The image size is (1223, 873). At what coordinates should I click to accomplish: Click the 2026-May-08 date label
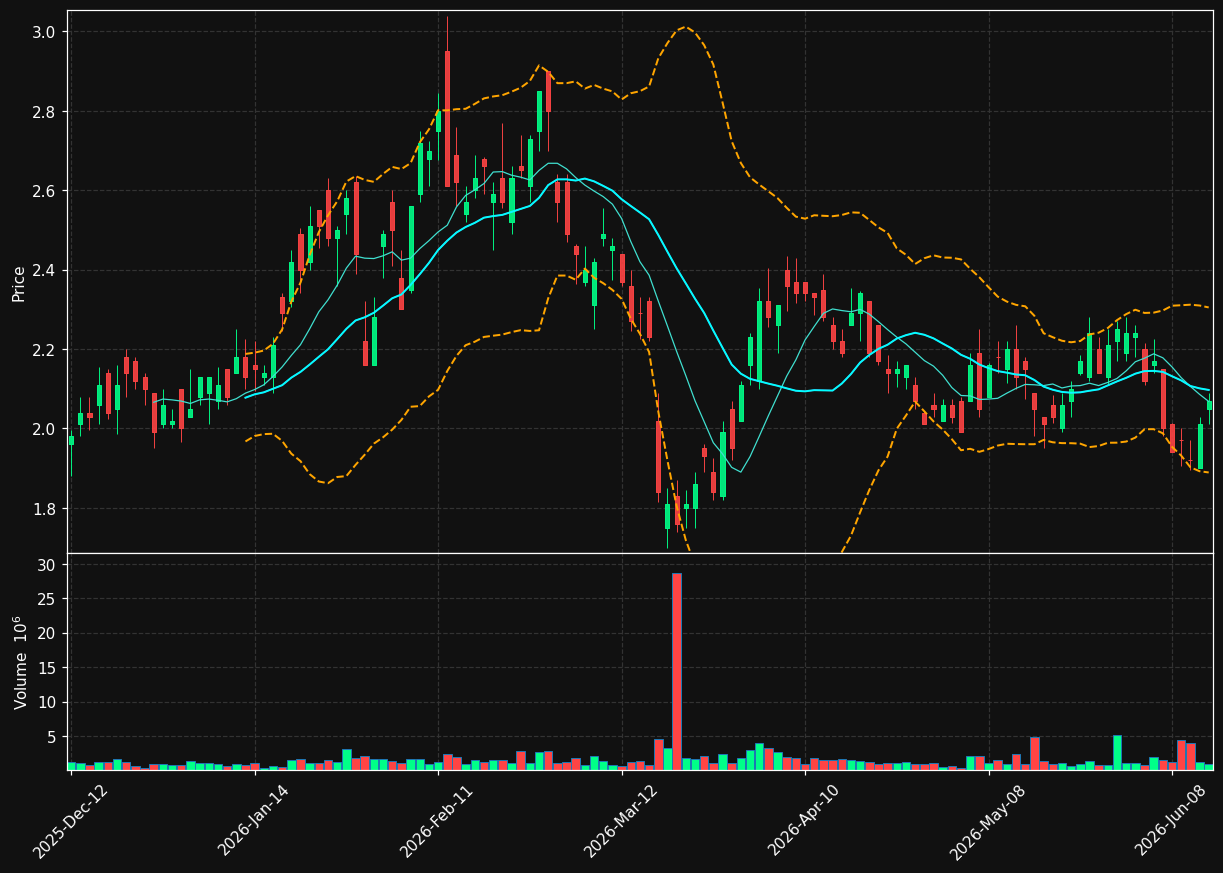987,821
